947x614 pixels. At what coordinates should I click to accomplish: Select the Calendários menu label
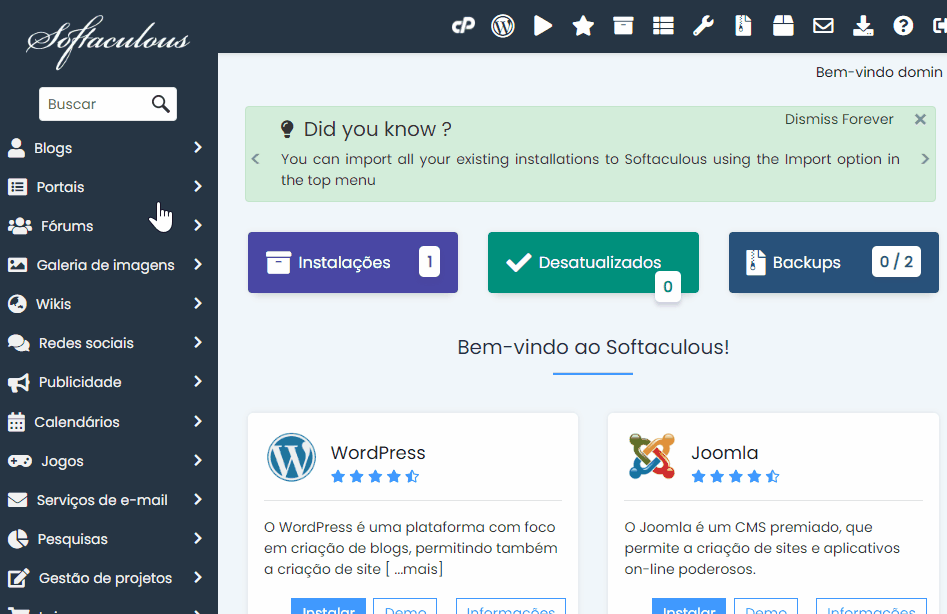(x=77, y=422)
